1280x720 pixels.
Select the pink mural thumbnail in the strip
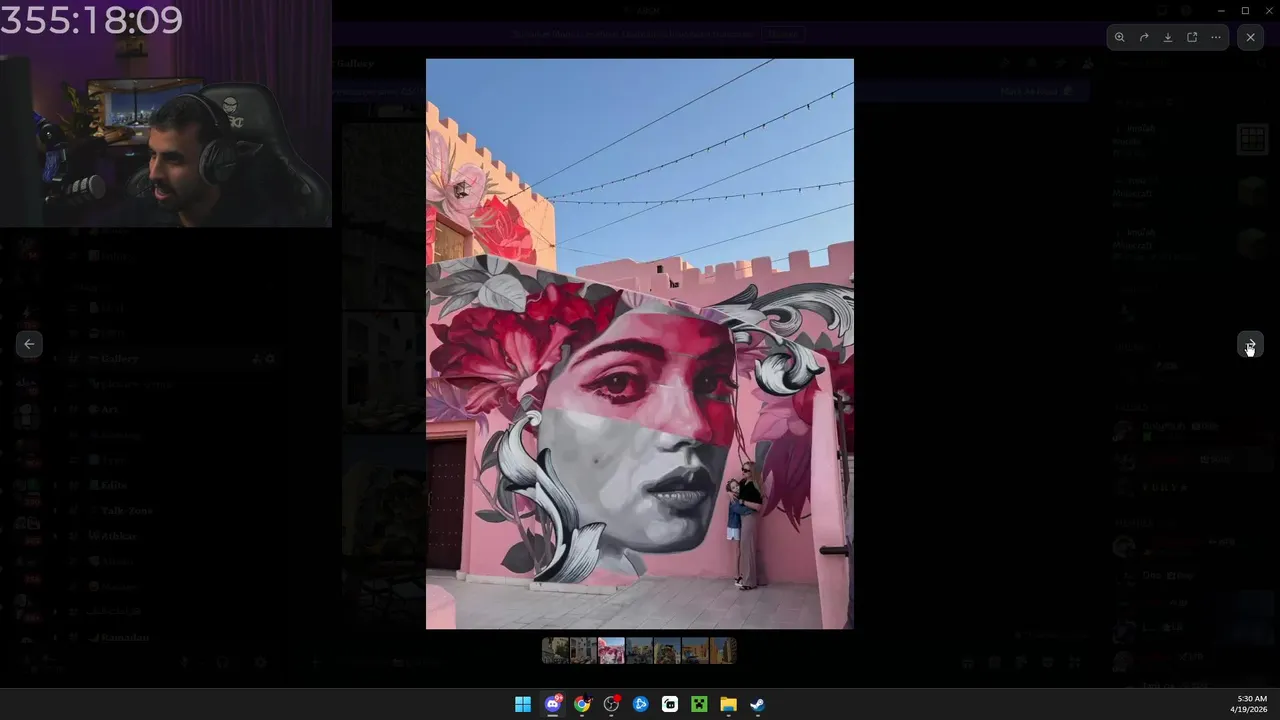[x=611, y=651]
